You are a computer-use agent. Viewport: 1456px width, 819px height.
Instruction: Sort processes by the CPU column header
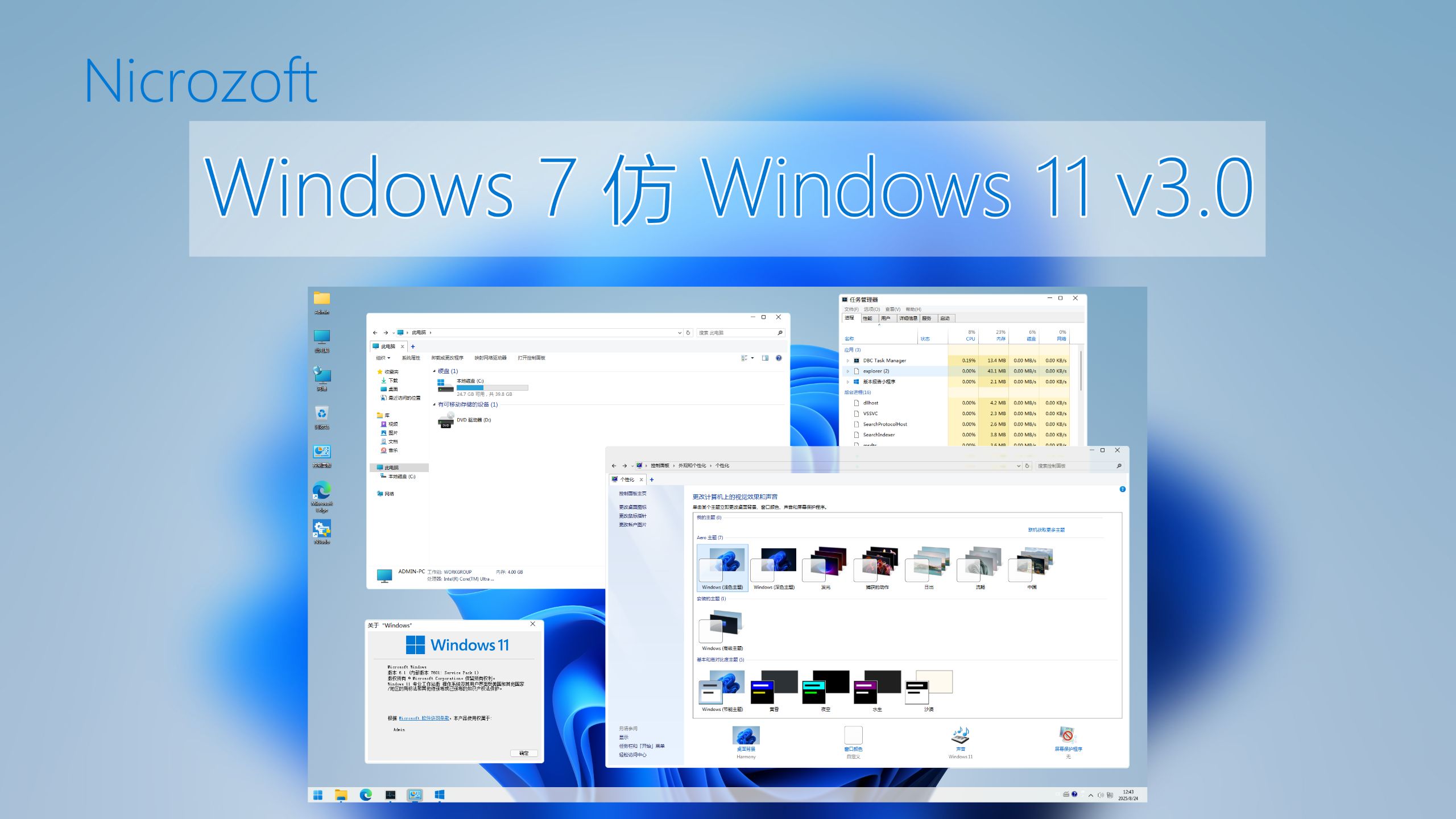coord(963,336)
